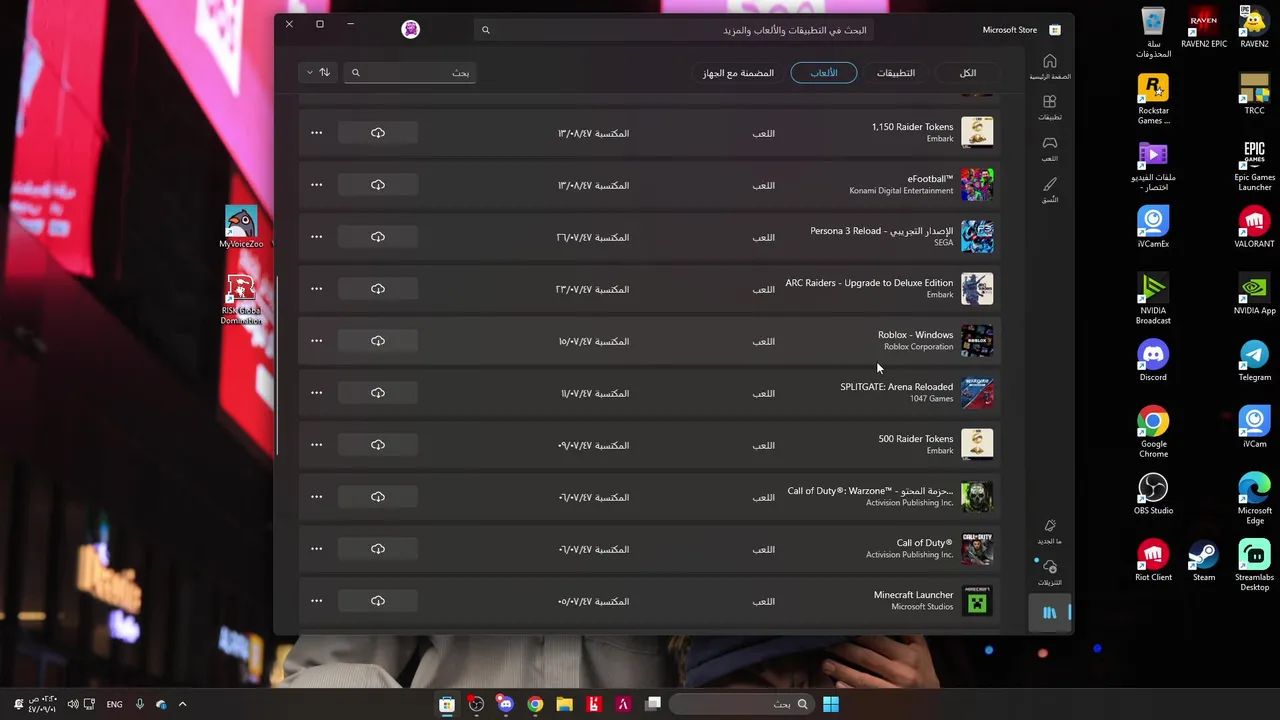Open Epic Games Launcher desktop shortcut
1280x720 pixels.
coord(1254,166)
